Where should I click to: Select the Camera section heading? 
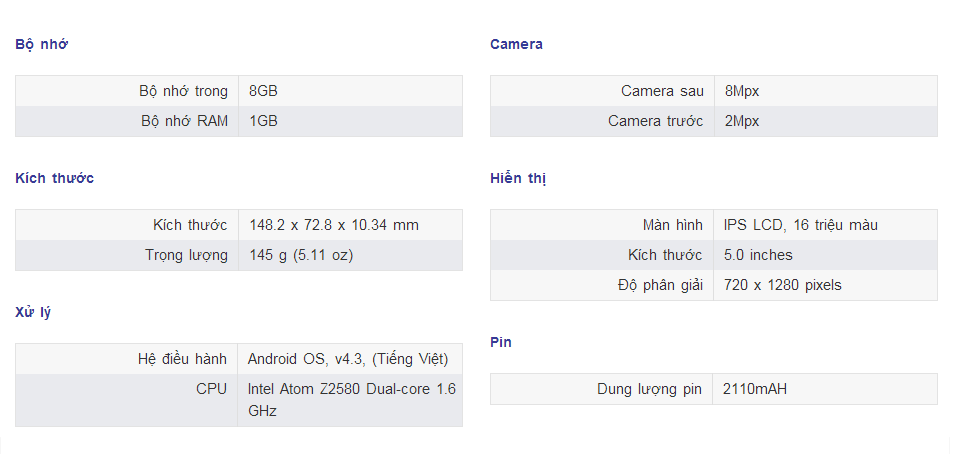tap(516, 44)
